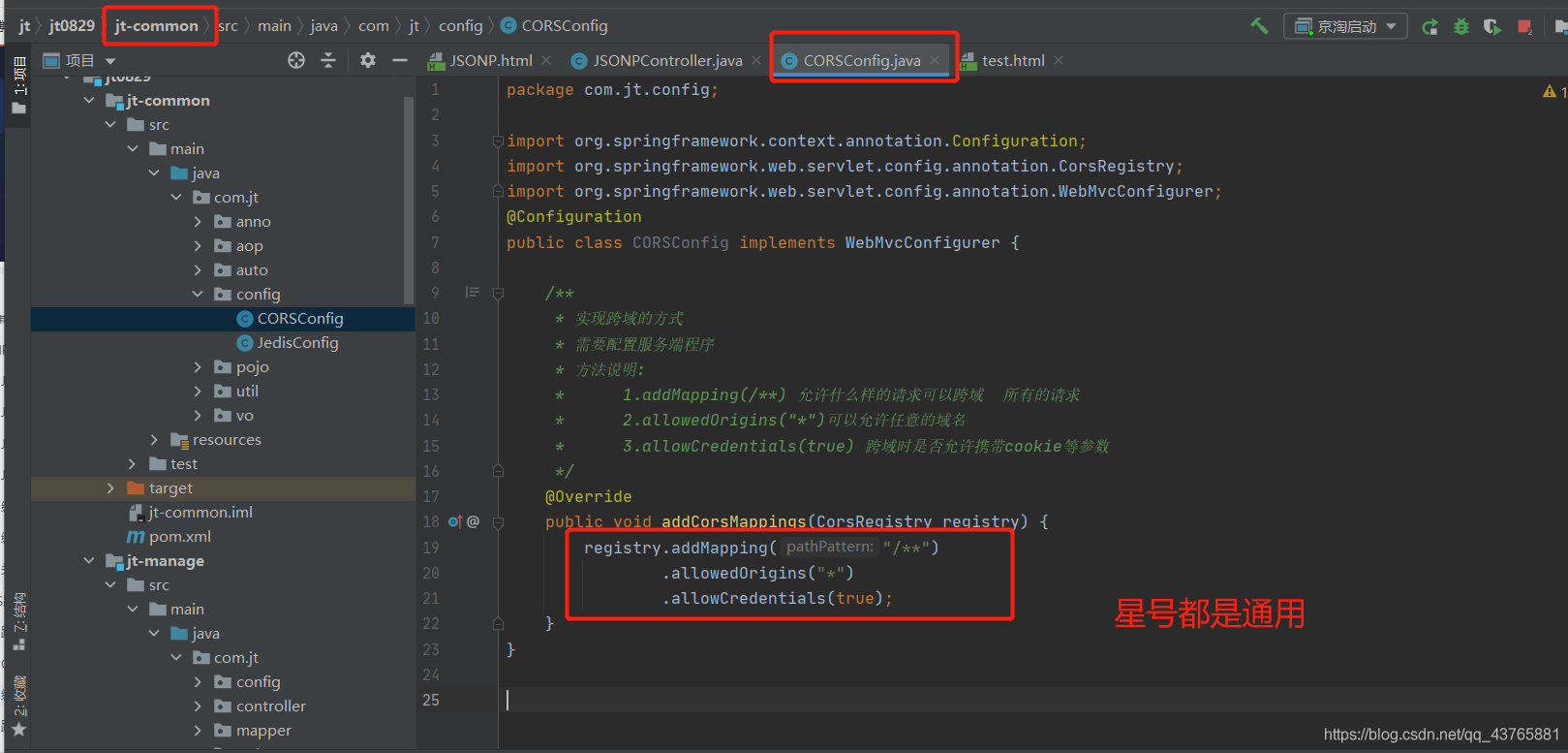Expand the target folder
The height and width of the screenshot is (753, 1568).
click(x=110, y=487)
